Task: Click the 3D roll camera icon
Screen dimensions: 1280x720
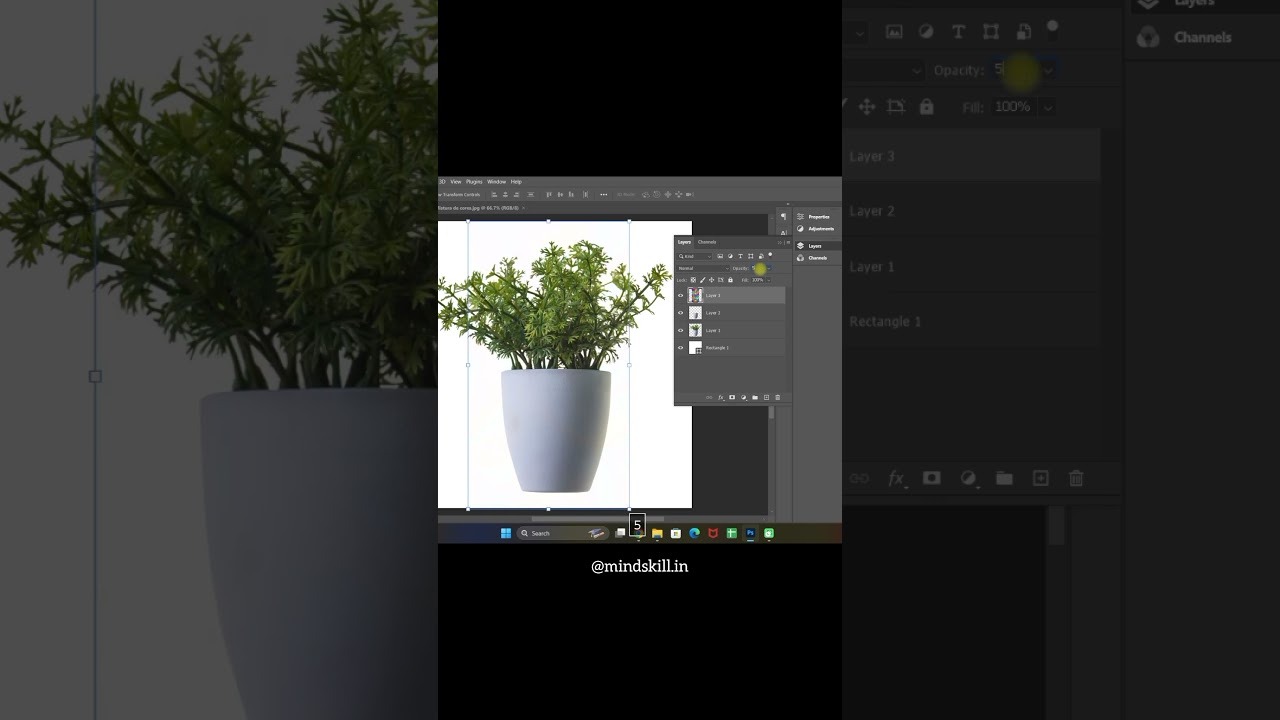Action: click(x=657, y=194)
